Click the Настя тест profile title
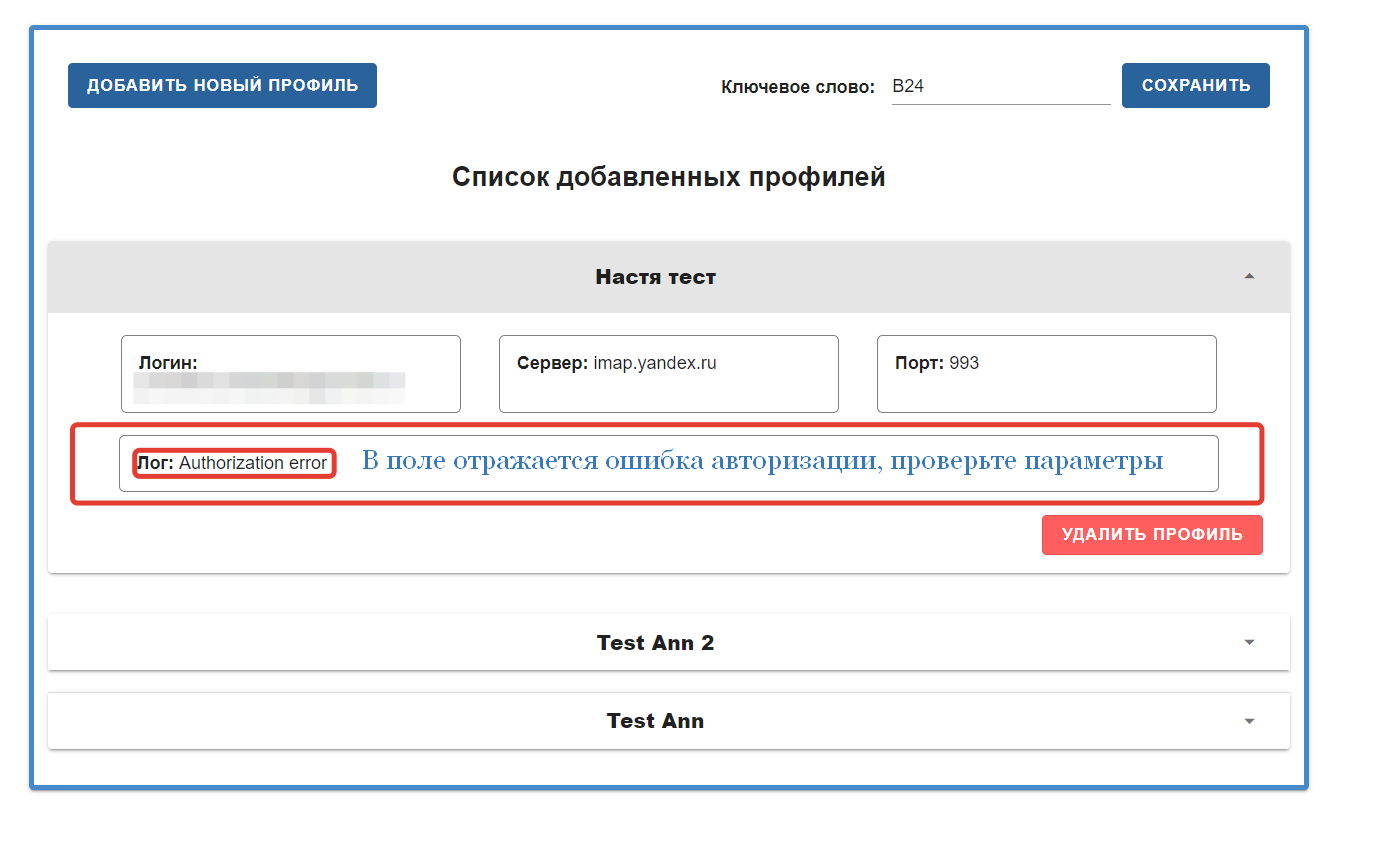Screen dimensions: 1393x849 [x=656, y=277]
